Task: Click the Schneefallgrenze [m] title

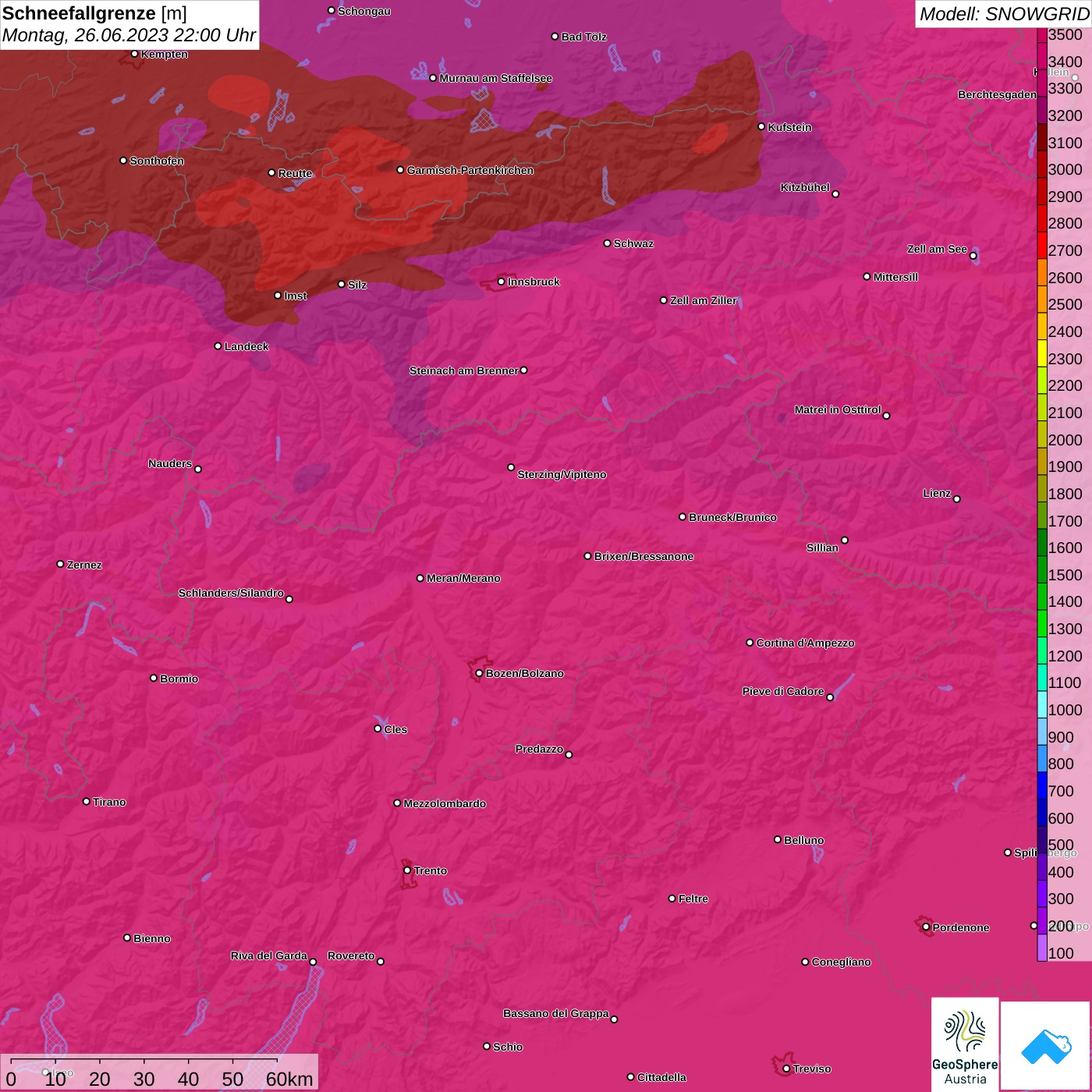Action: tap(94, 13)
